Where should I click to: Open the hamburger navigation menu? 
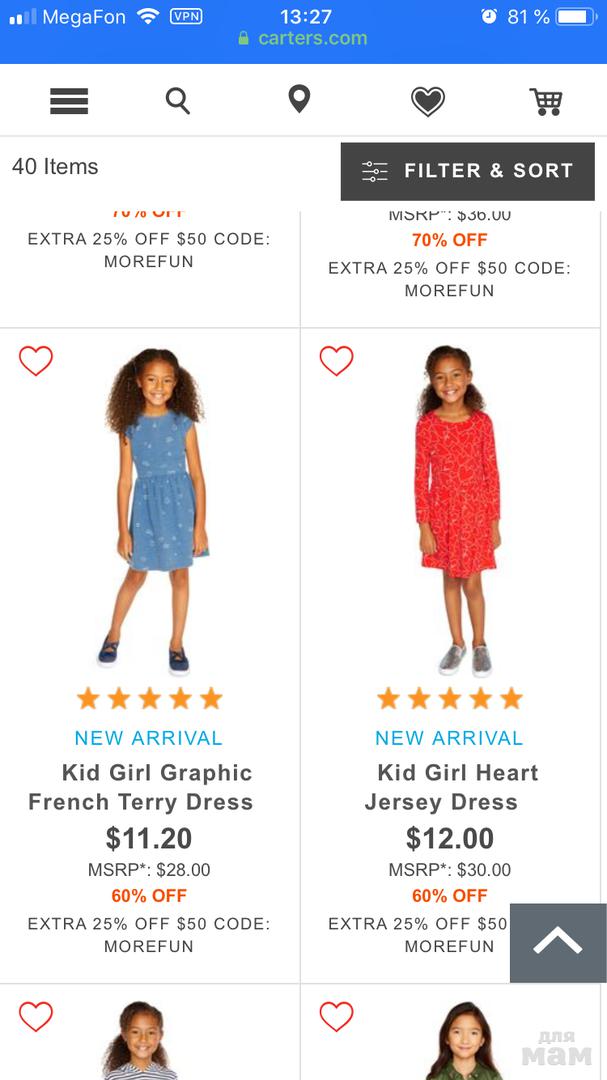pos(69,101)
